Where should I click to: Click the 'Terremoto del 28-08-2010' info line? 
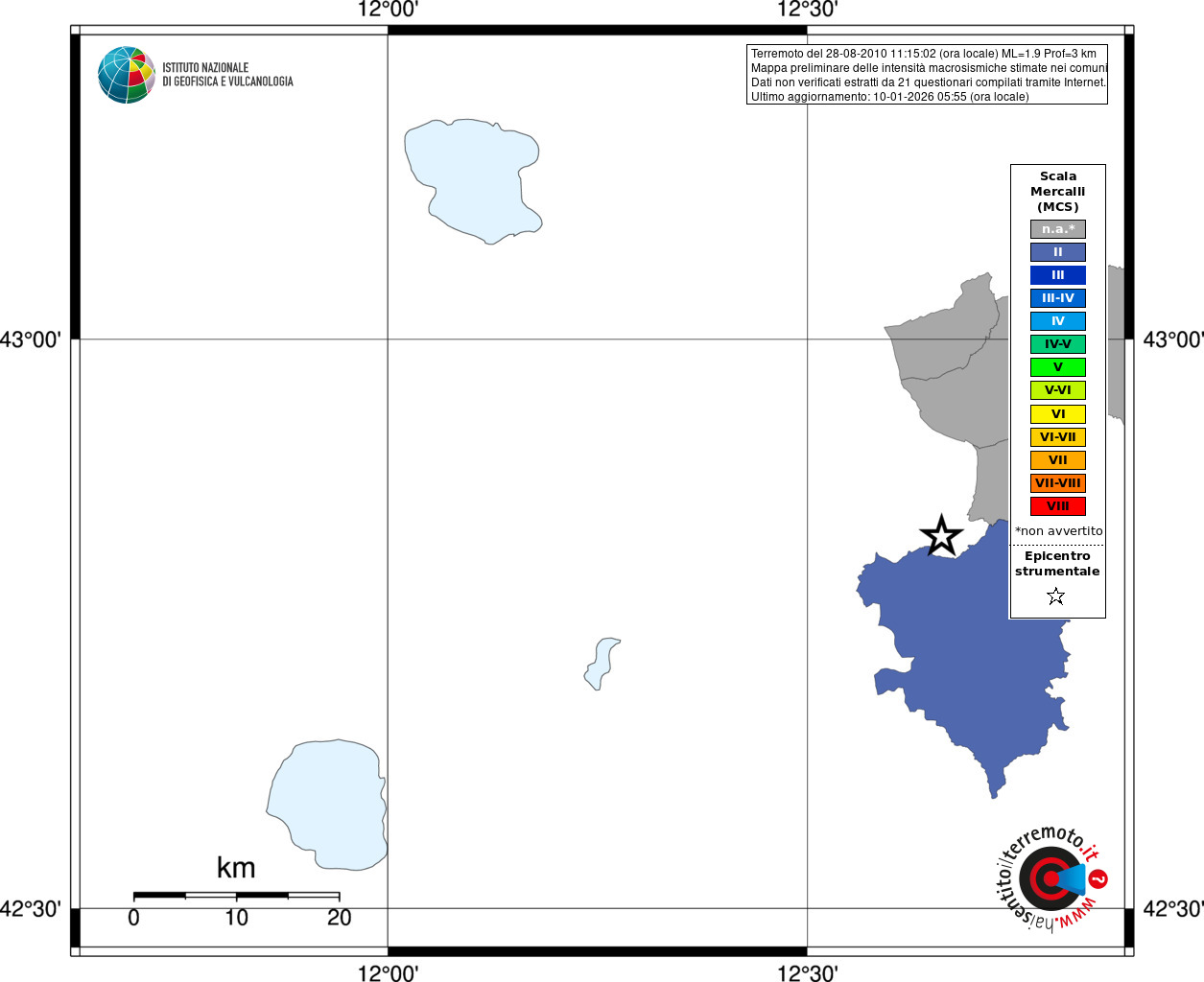tap(924, 54)
